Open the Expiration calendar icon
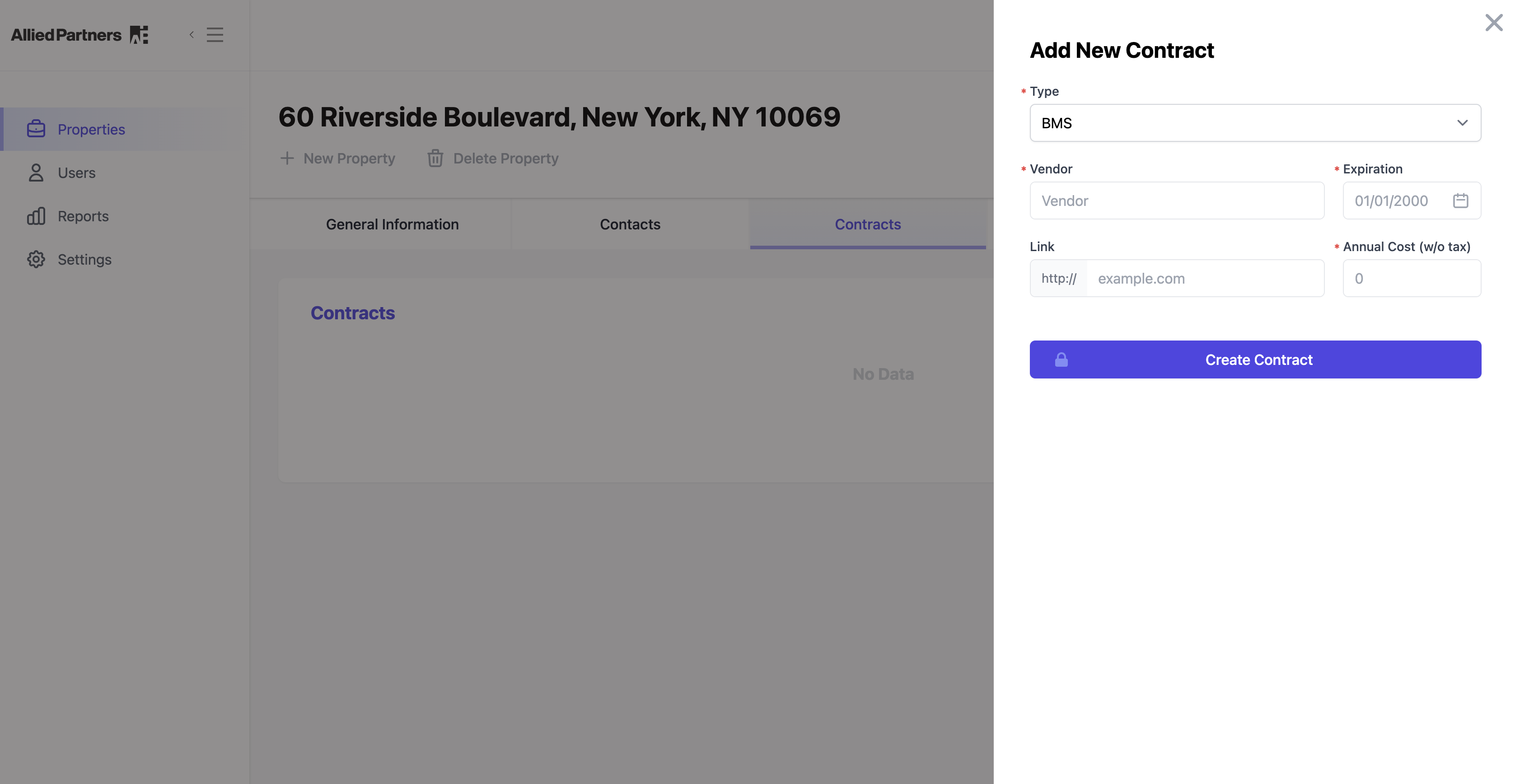 click(x=1460, y=201)
